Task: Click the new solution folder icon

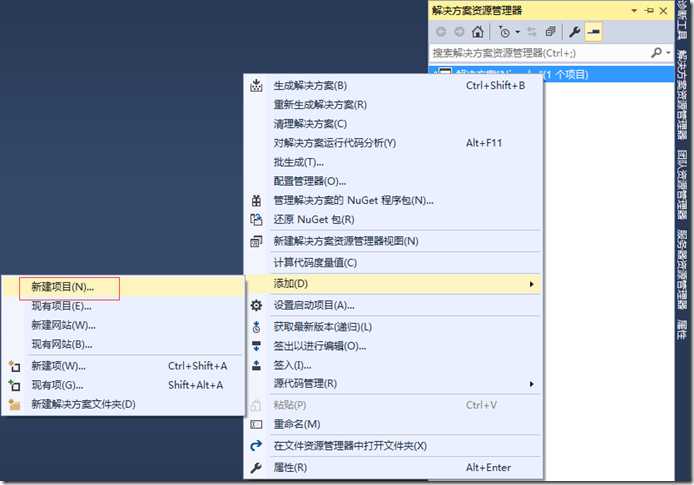Action: click(x=14, y=404)
